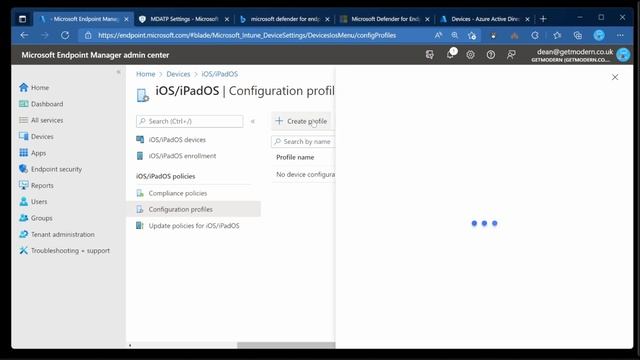
Task: Switch to Microsoft Defender for Endpoint tab
Action: (385, 19)
